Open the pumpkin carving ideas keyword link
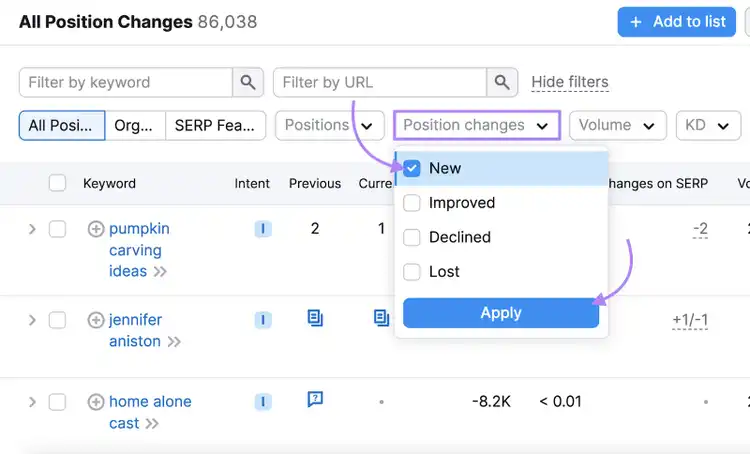Screen dimensions: 750x454 coord(139,250)
